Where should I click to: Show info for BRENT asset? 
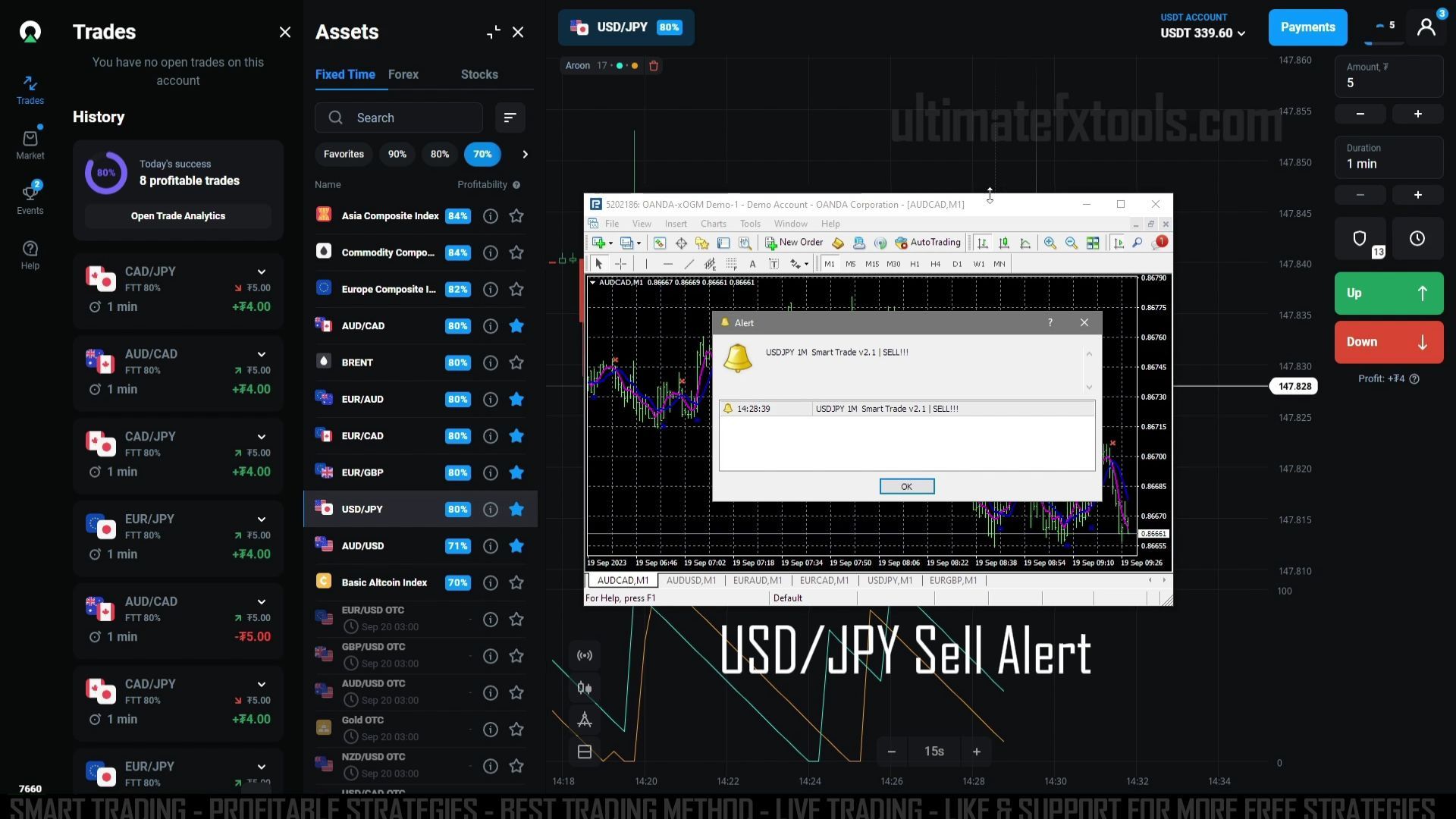(x=491, y=362)
